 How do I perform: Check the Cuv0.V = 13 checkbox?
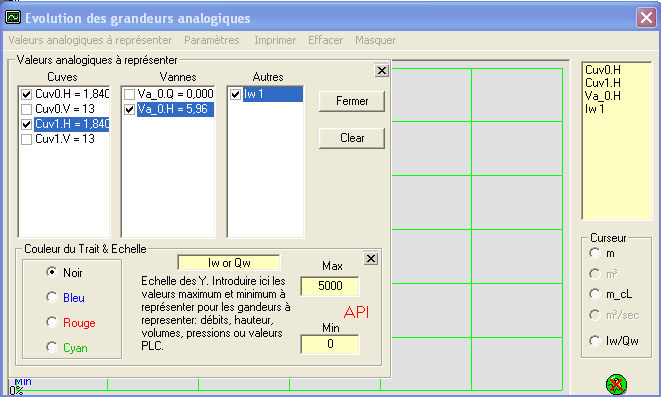27,109
